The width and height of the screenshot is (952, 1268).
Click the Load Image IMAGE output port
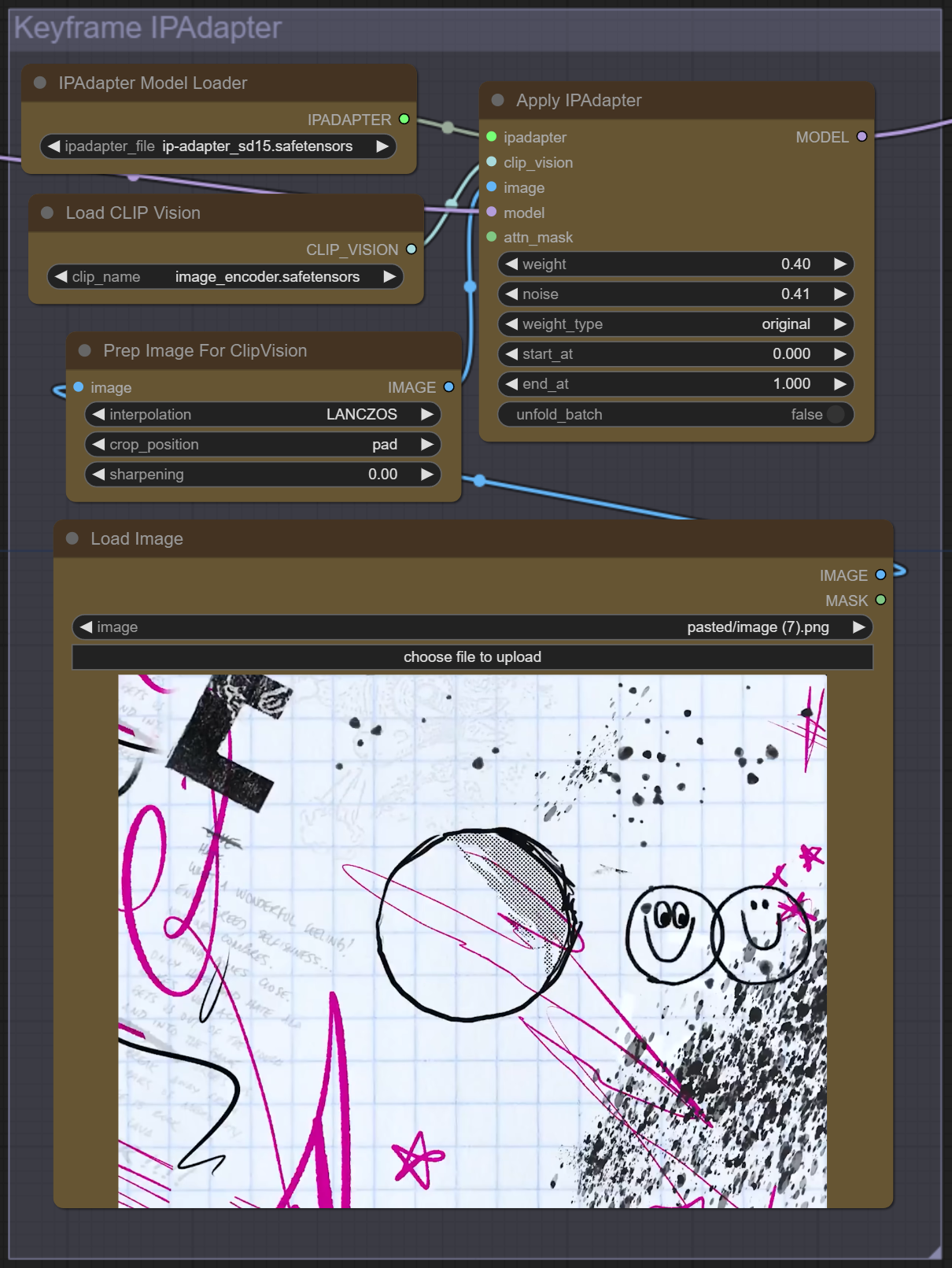pos(880,575)
